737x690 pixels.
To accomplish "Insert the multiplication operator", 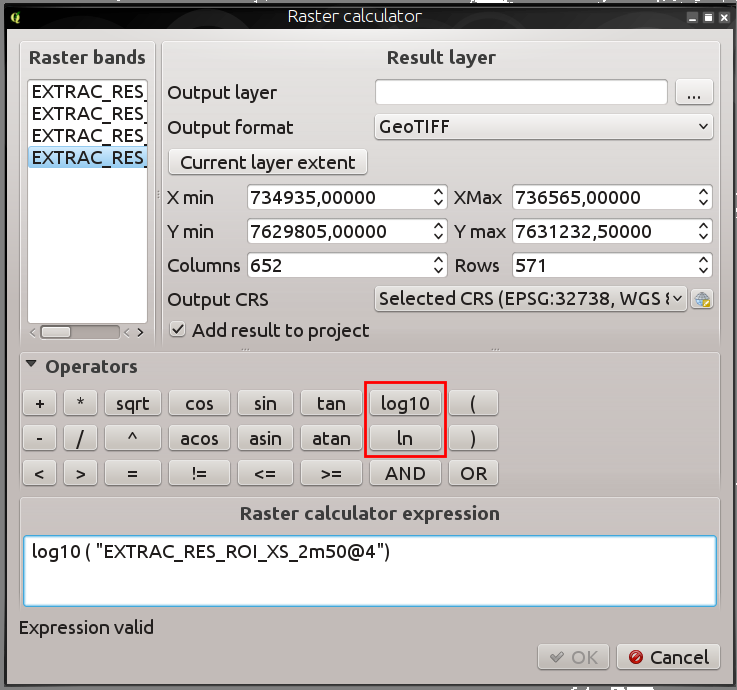I will click(80, 404).
